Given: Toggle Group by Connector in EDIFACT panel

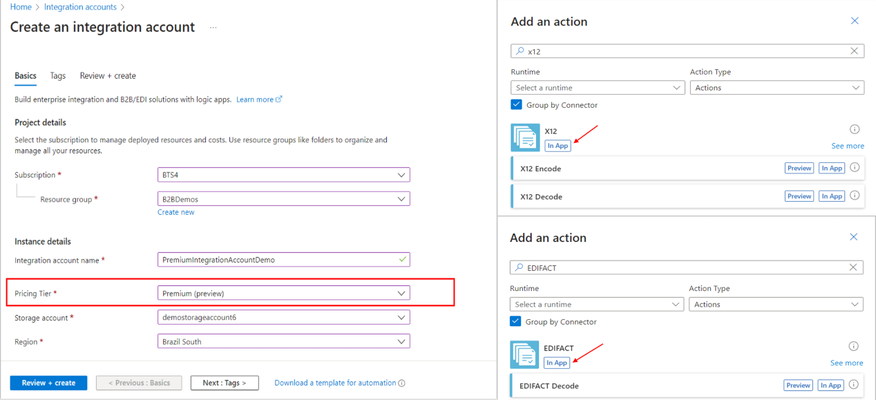Looking at the screenshot, I should click(515, 322).
